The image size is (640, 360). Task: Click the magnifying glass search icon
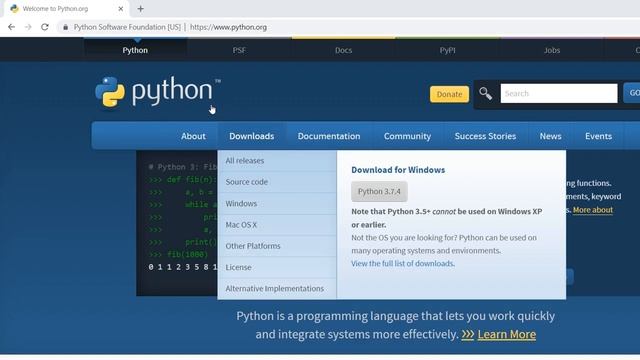point(485,93)
